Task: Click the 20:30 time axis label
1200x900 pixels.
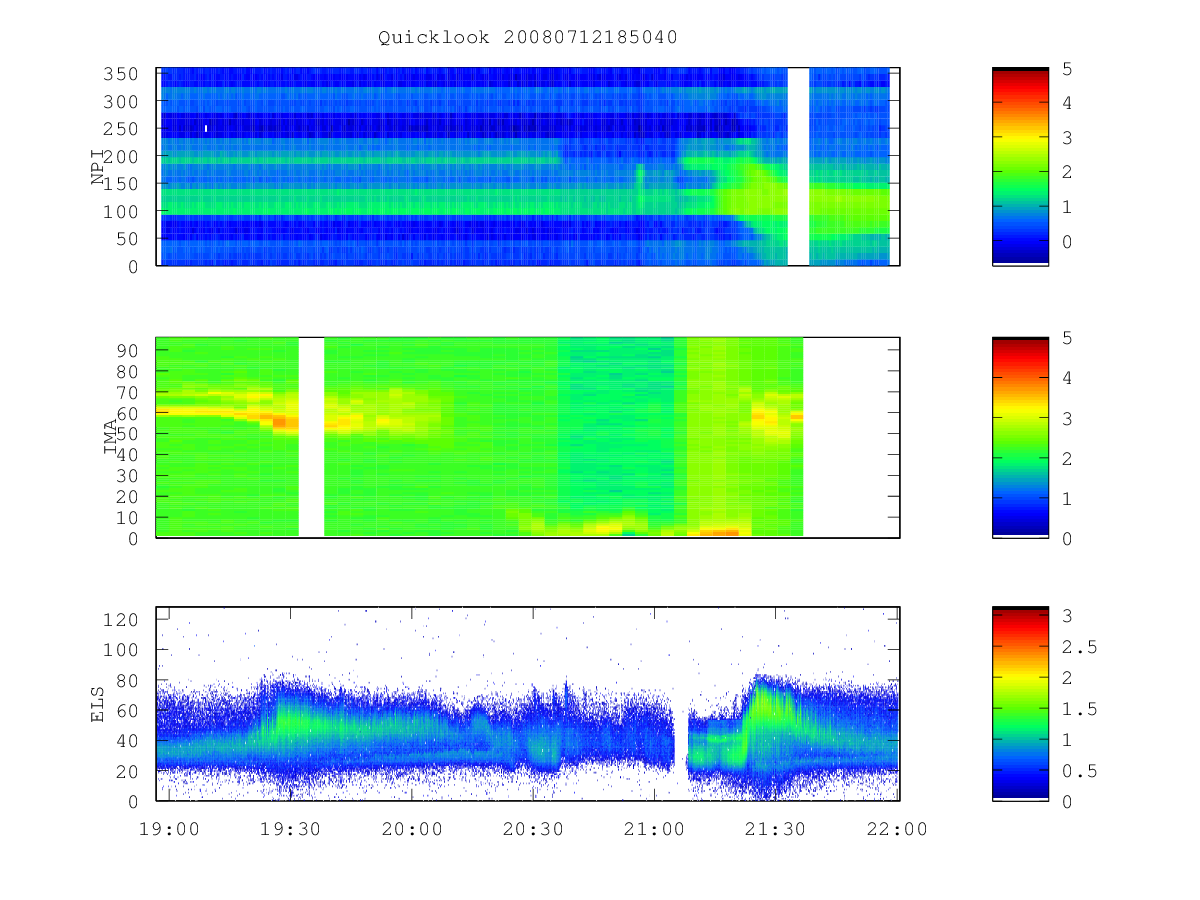Action: (x=533, y=829)
